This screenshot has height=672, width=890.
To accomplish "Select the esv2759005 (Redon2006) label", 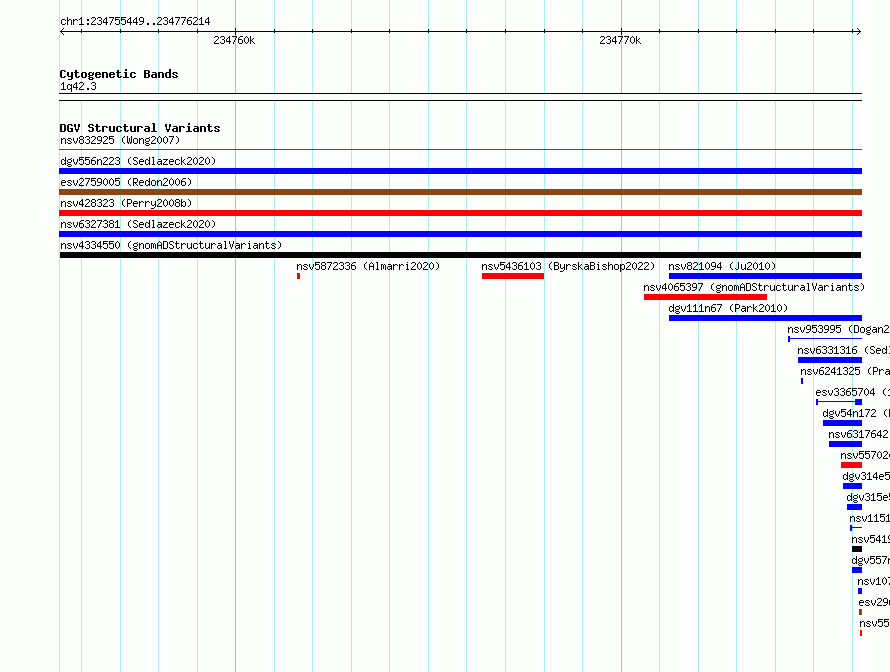I will pos(126,182).
